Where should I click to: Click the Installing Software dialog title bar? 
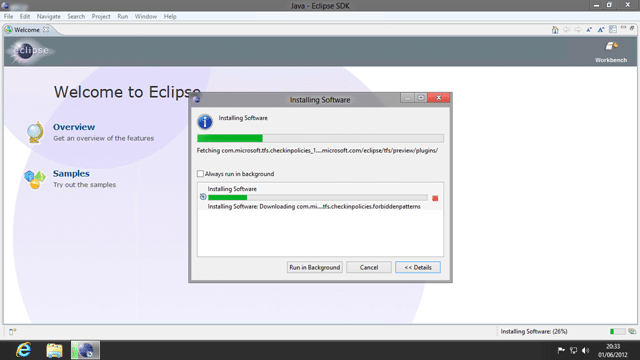pos(320,100)
